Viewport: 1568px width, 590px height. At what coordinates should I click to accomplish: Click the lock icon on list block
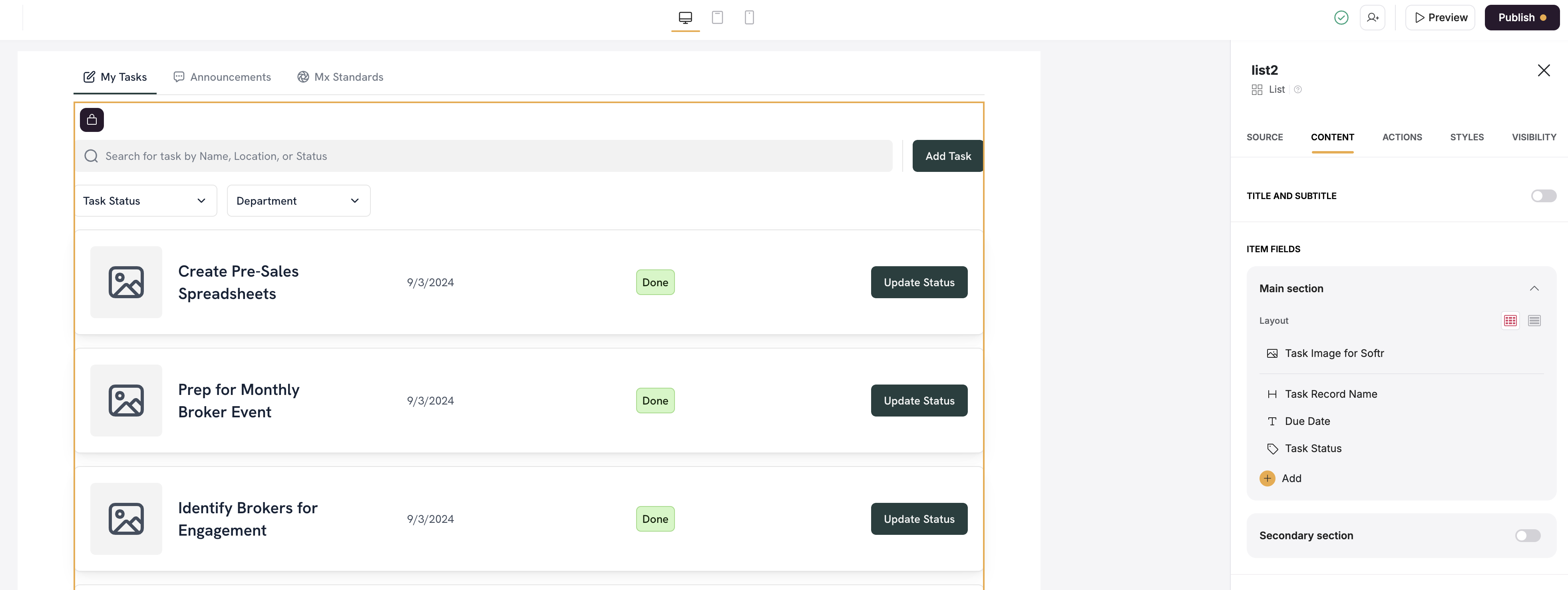(x=92, y=120)
